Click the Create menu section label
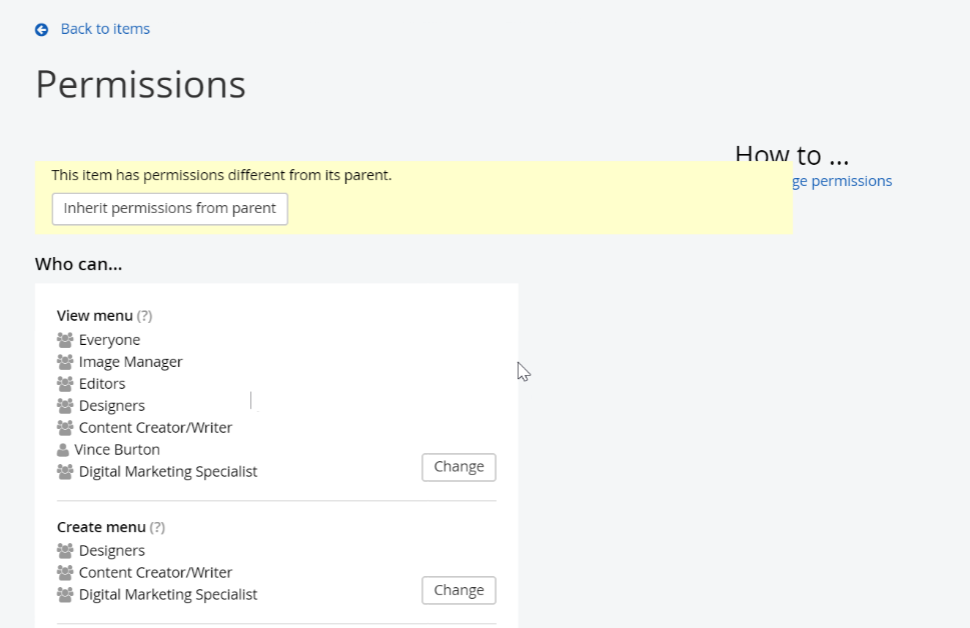The width and height of the screenshot is (970, 628). [x=101, y=527]
